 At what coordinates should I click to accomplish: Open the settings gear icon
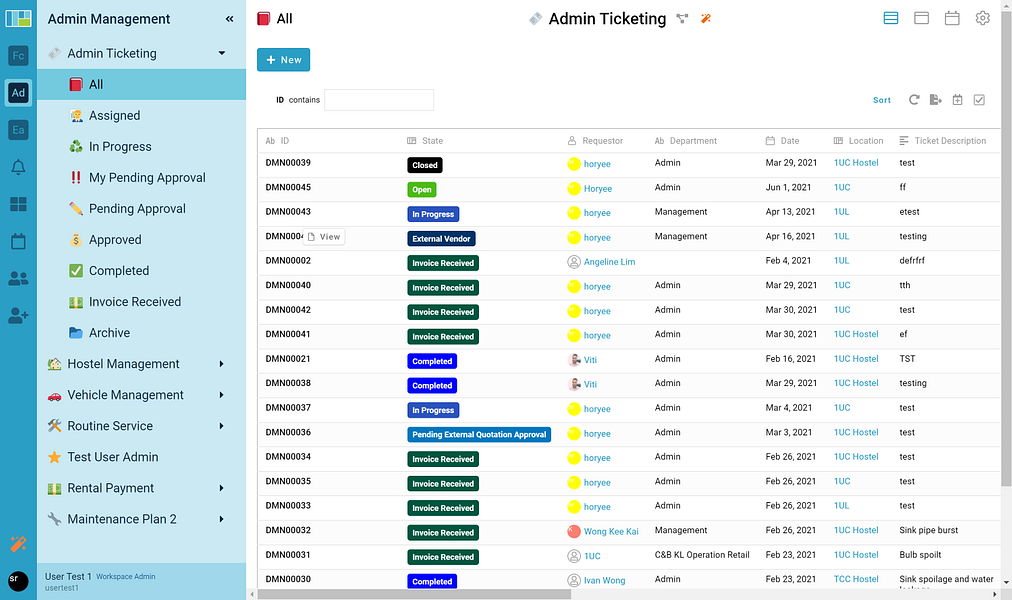click(x=982, y=18)
